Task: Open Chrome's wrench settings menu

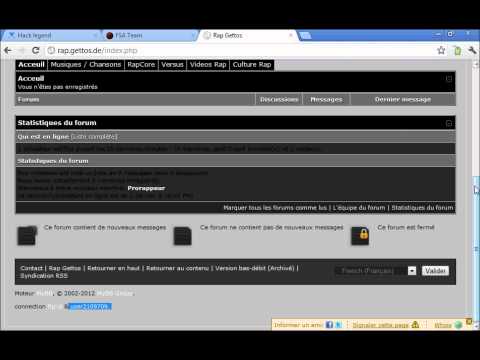Action: pyautogui.click(x=472, y=50)
